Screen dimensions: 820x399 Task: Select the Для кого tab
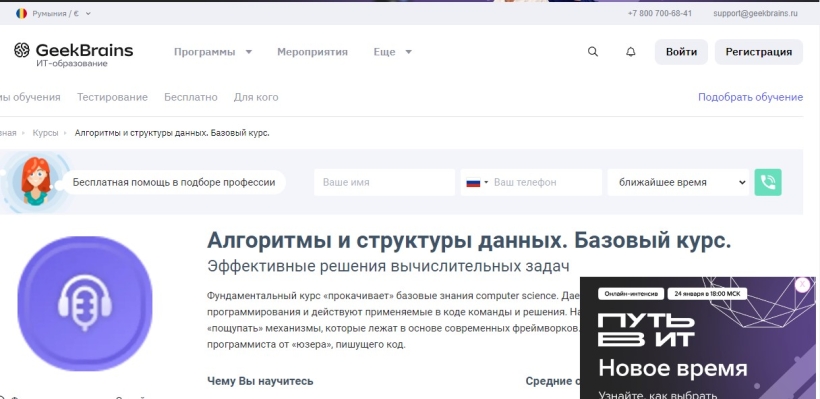256,97
